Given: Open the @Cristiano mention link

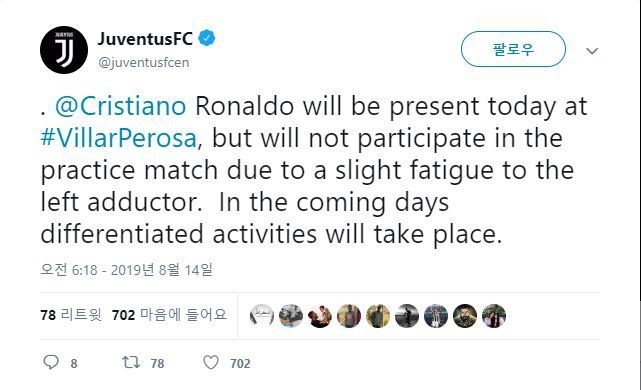Looking at the screenshot, I should coord(121,106).
